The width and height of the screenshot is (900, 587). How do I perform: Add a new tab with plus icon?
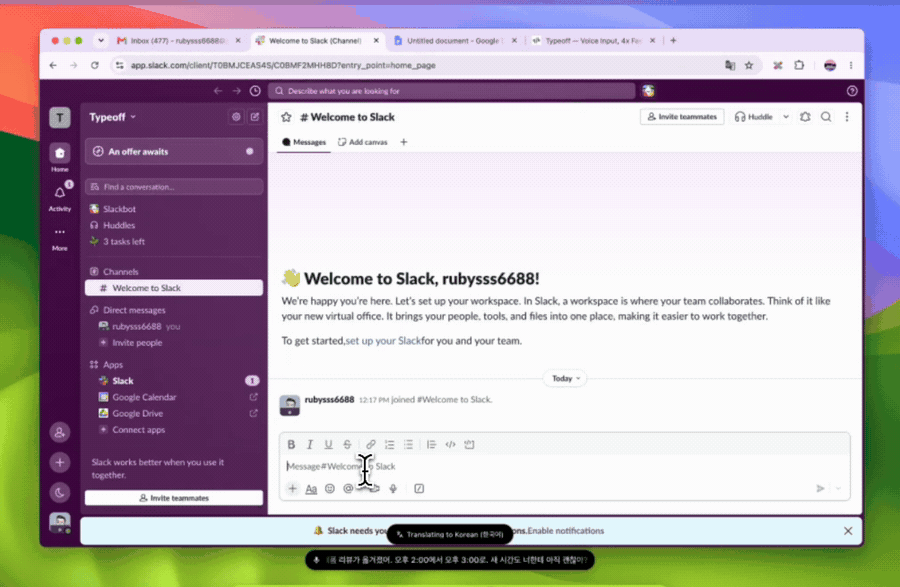click(404, 142)
